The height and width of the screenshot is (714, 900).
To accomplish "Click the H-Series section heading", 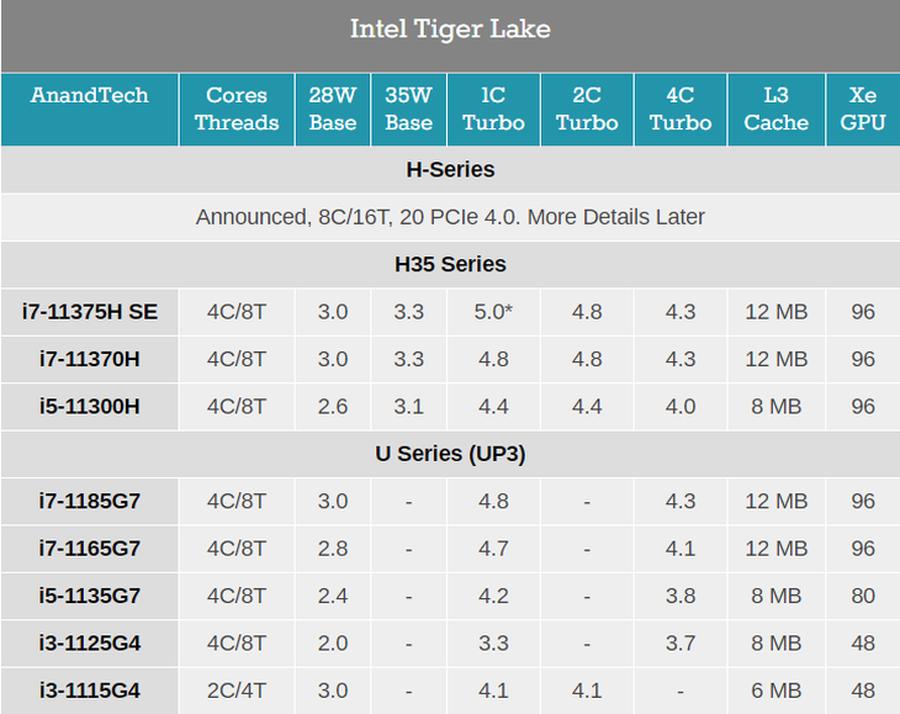I will (x=450, y=170).
